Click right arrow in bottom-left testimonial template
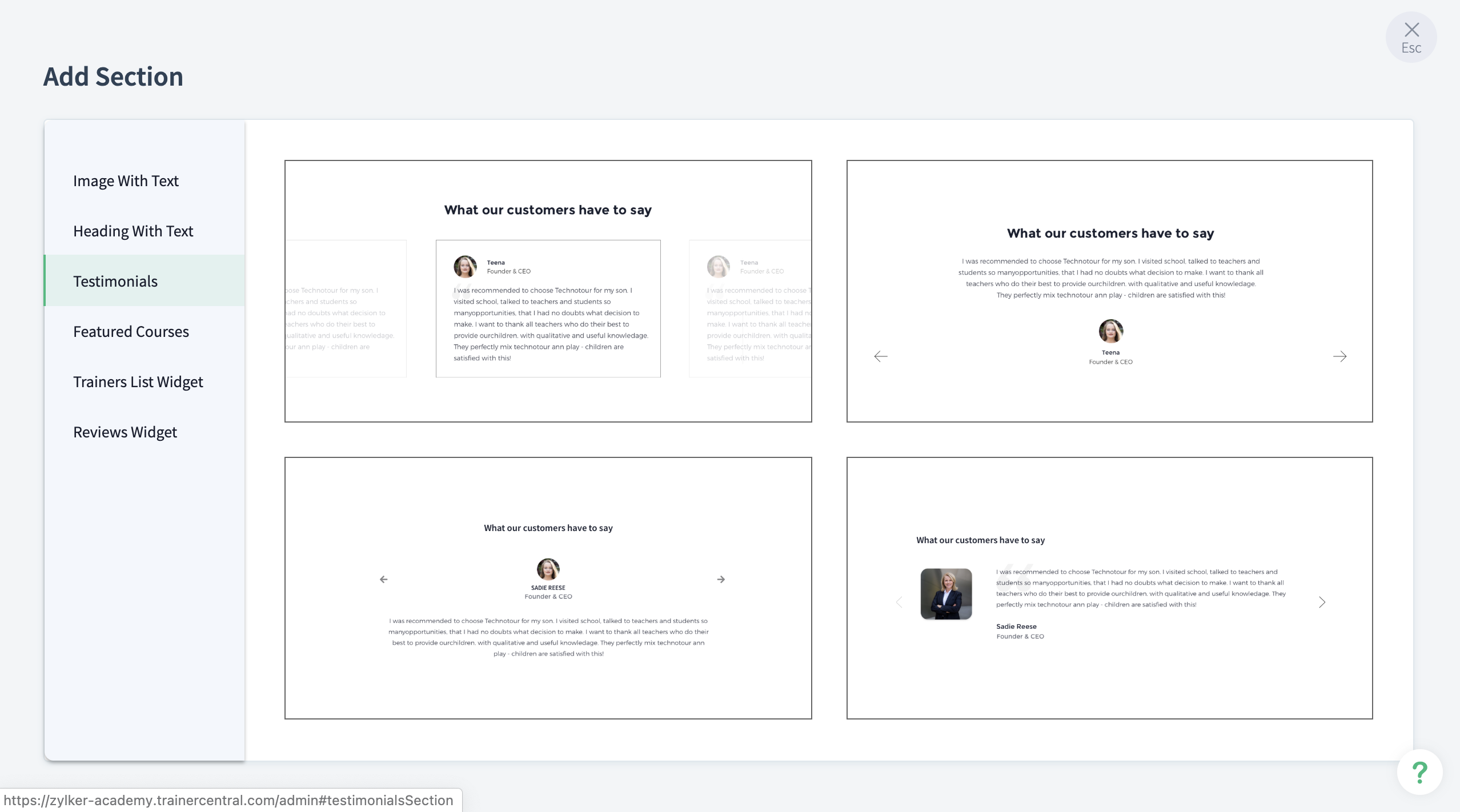The image size is (1460, 812). (721, 579)
